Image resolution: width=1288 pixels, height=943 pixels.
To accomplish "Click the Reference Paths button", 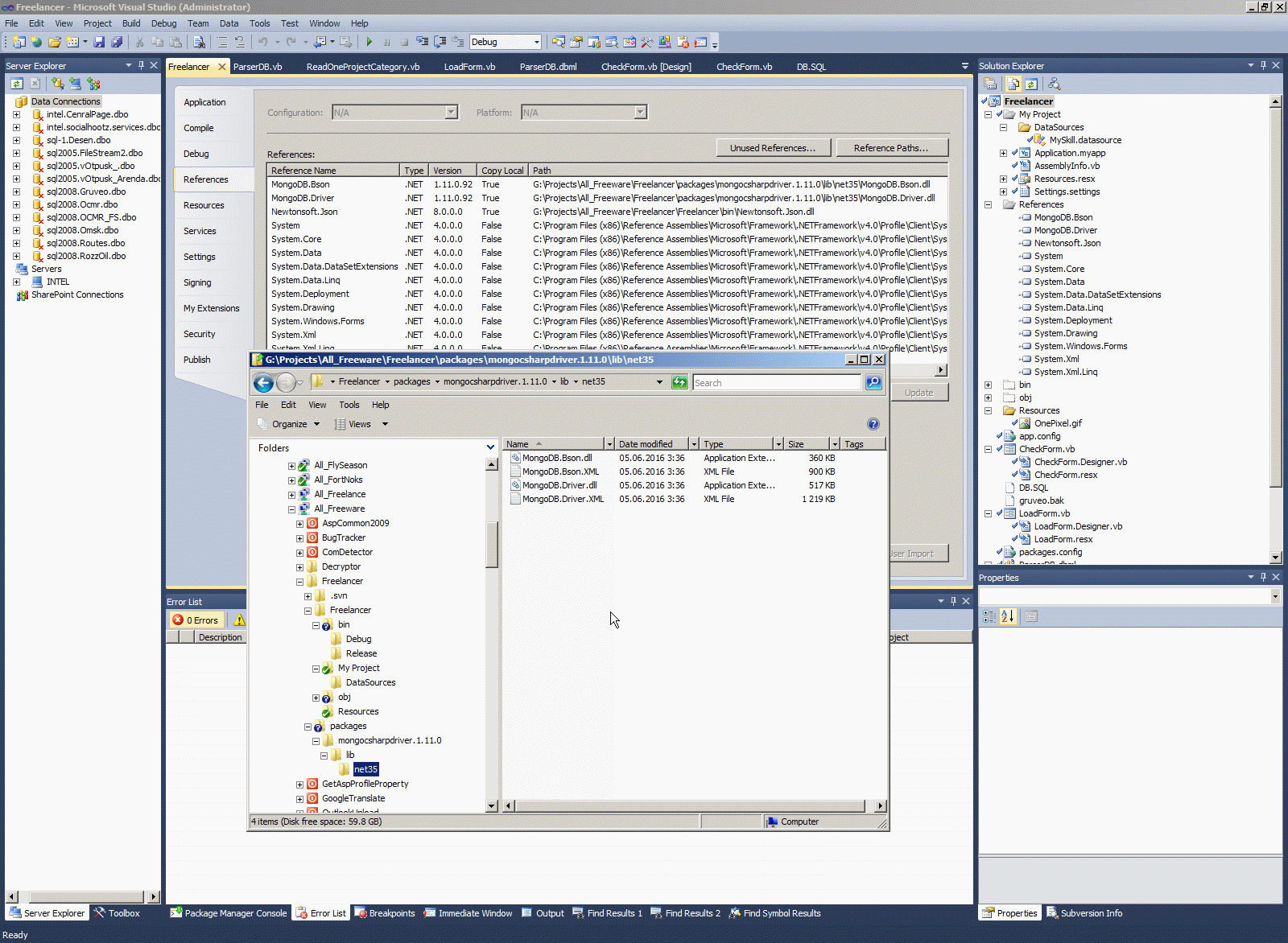I will click(x=891, y=148).
